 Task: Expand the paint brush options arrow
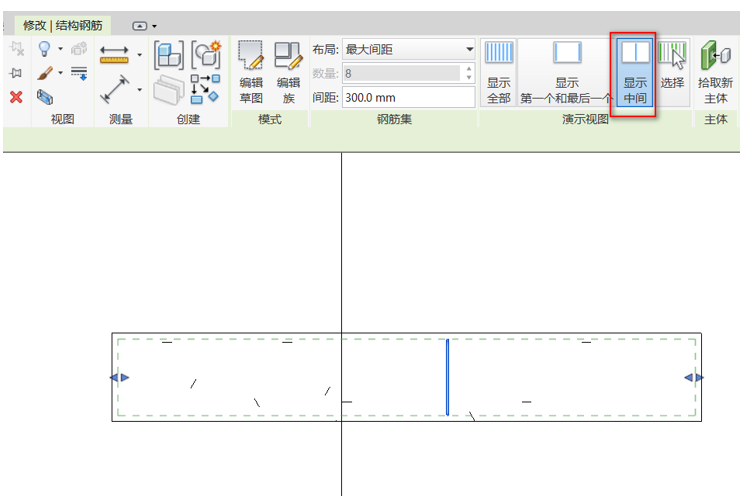[x=61, y=72]
